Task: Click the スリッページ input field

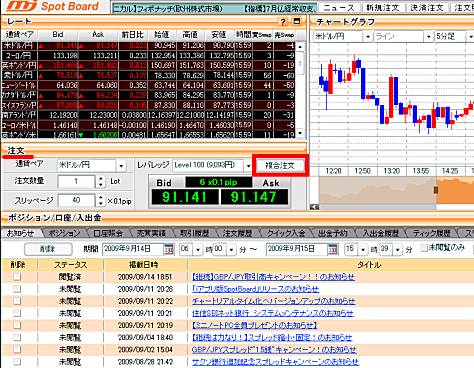Action: tap(76, 200)
